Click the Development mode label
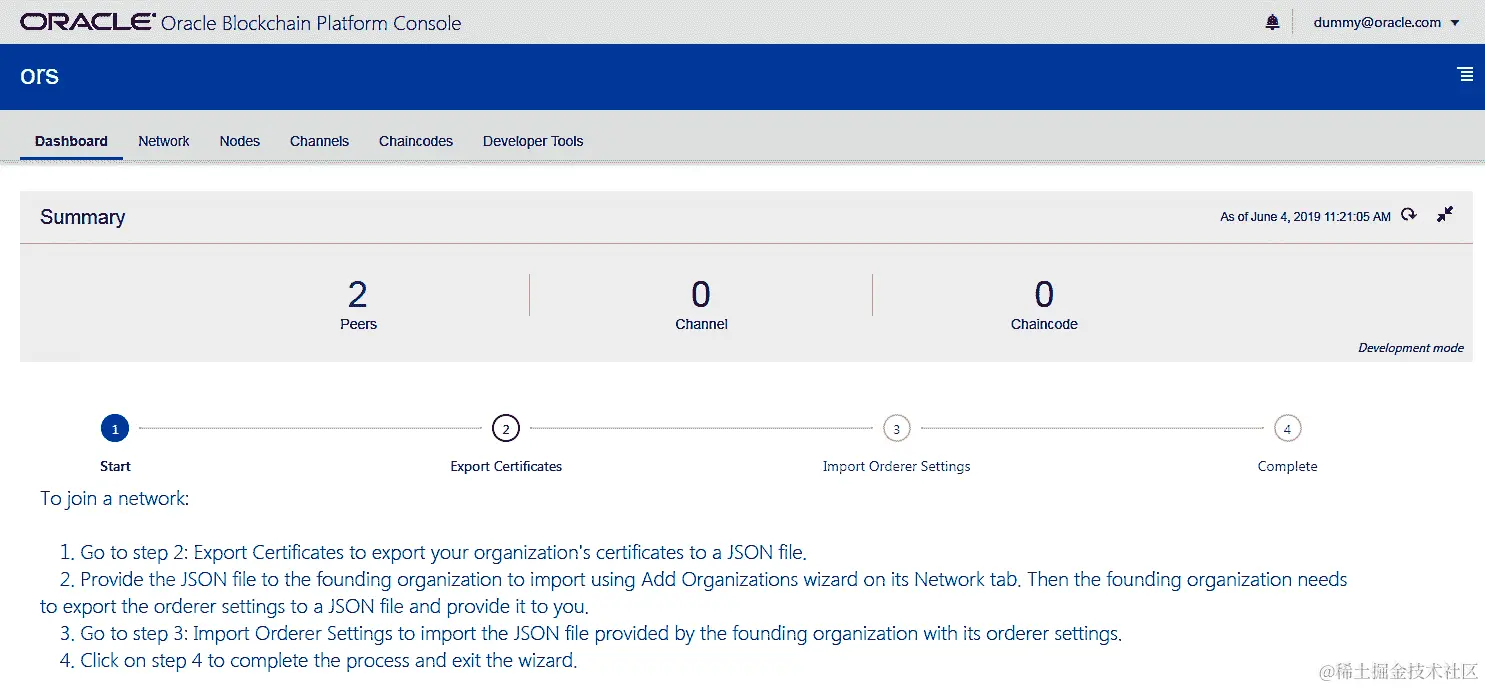The width and height of the screenshot is (1485, 688). pyautogui.click(x=1411, y=348)
